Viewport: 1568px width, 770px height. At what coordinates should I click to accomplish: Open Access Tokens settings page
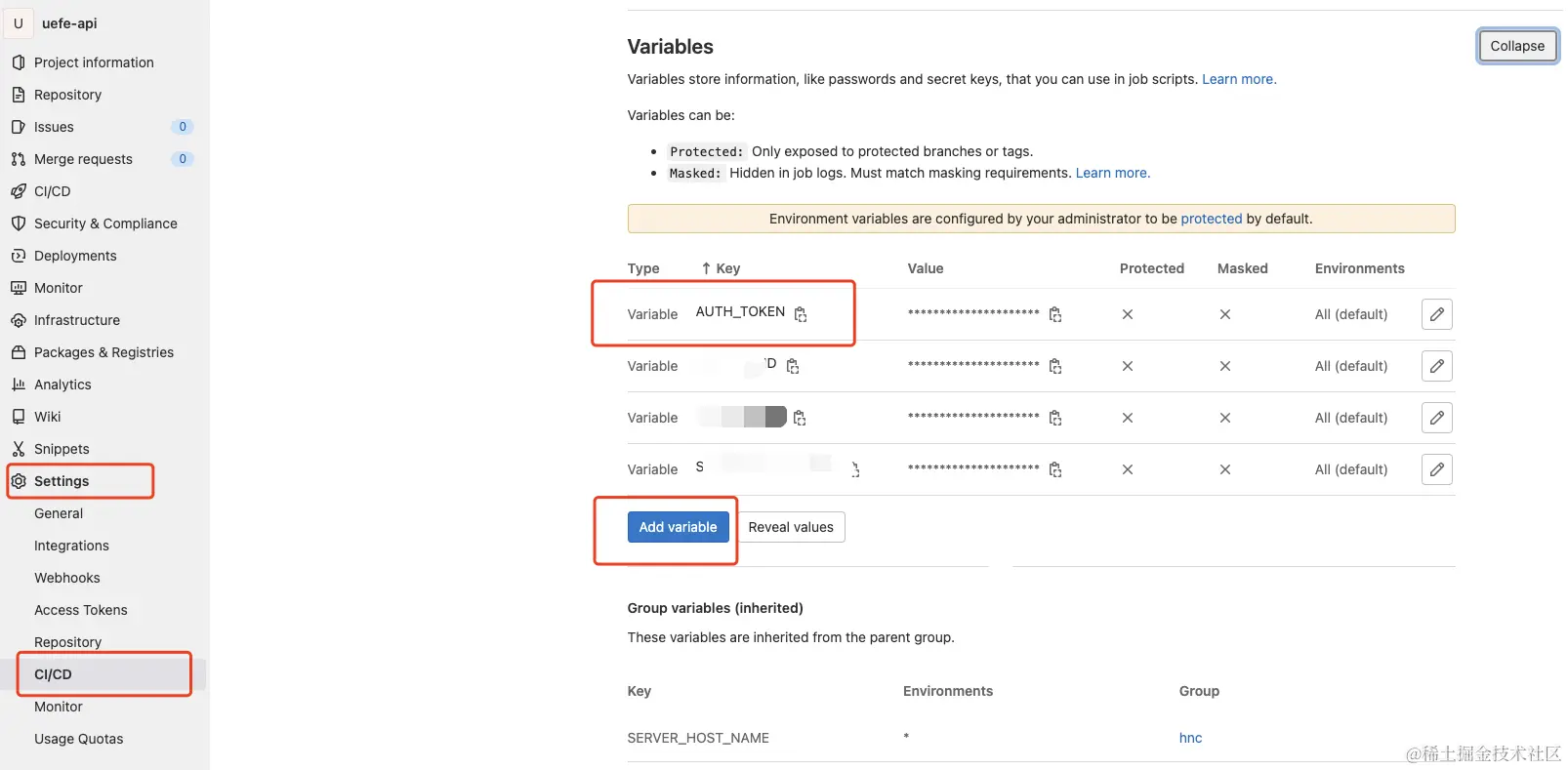click(x=81, y=610)
